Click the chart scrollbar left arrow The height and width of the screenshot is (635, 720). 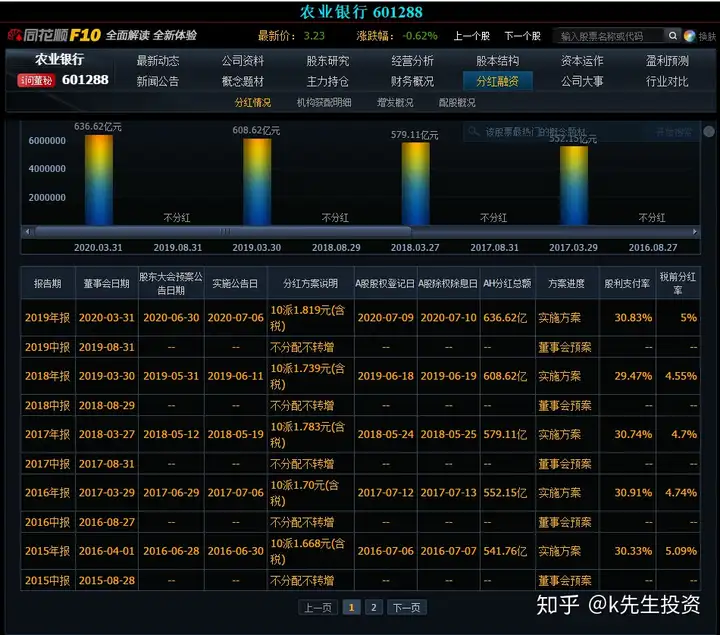coord(28,231)
